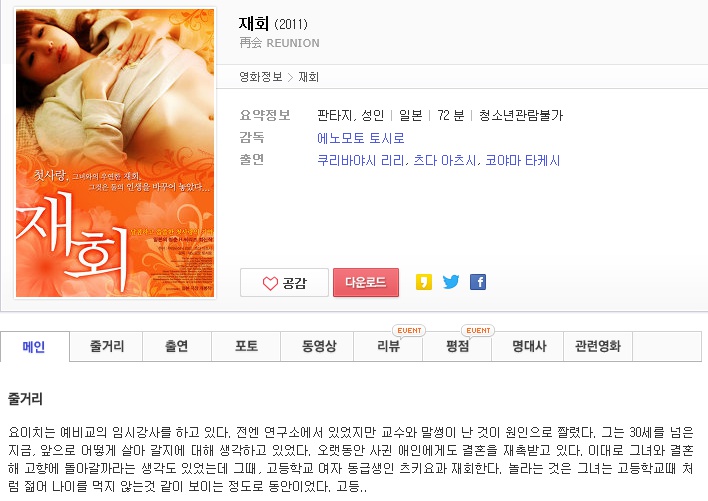This screenshot has height=501, width=708.
Task: Go to the 포토 tab
Action: 246,347
